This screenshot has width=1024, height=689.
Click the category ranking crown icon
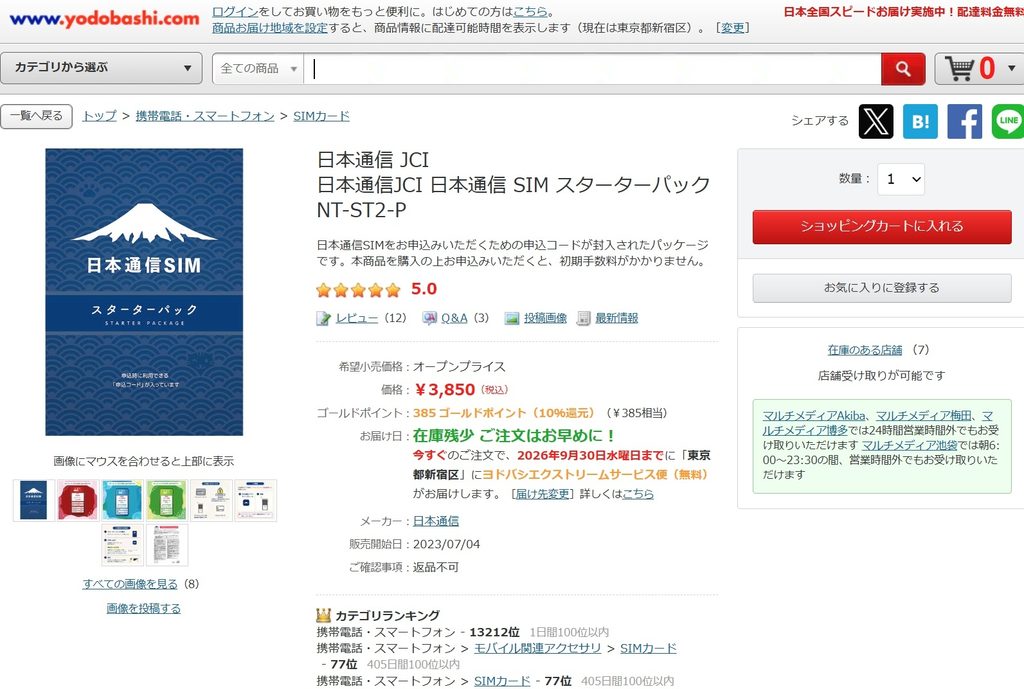(x=323, y=615)
